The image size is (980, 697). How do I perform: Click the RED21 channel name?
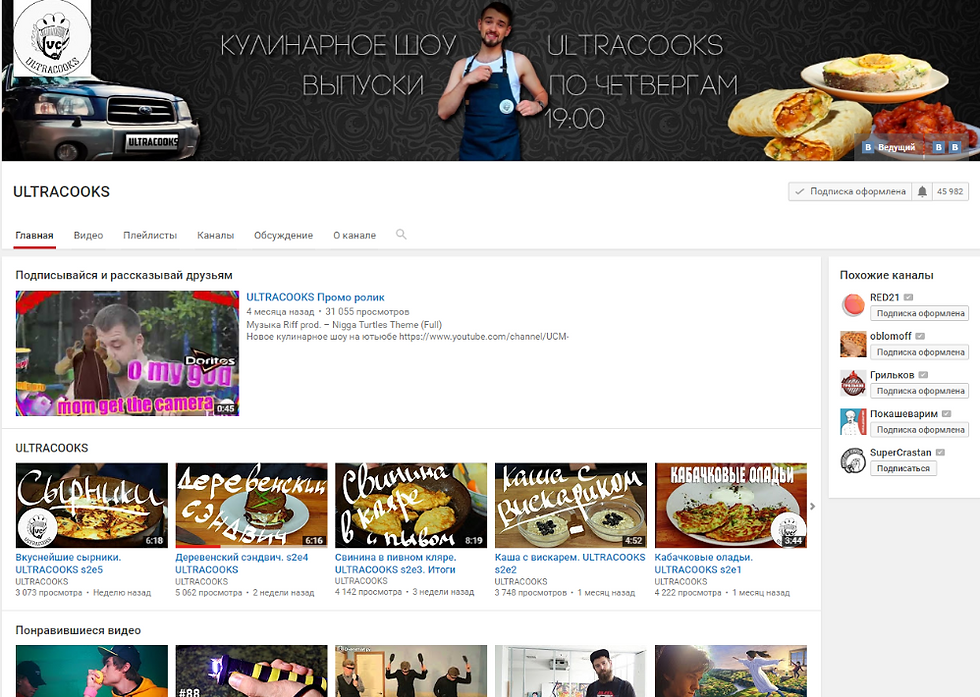(884, 298)
